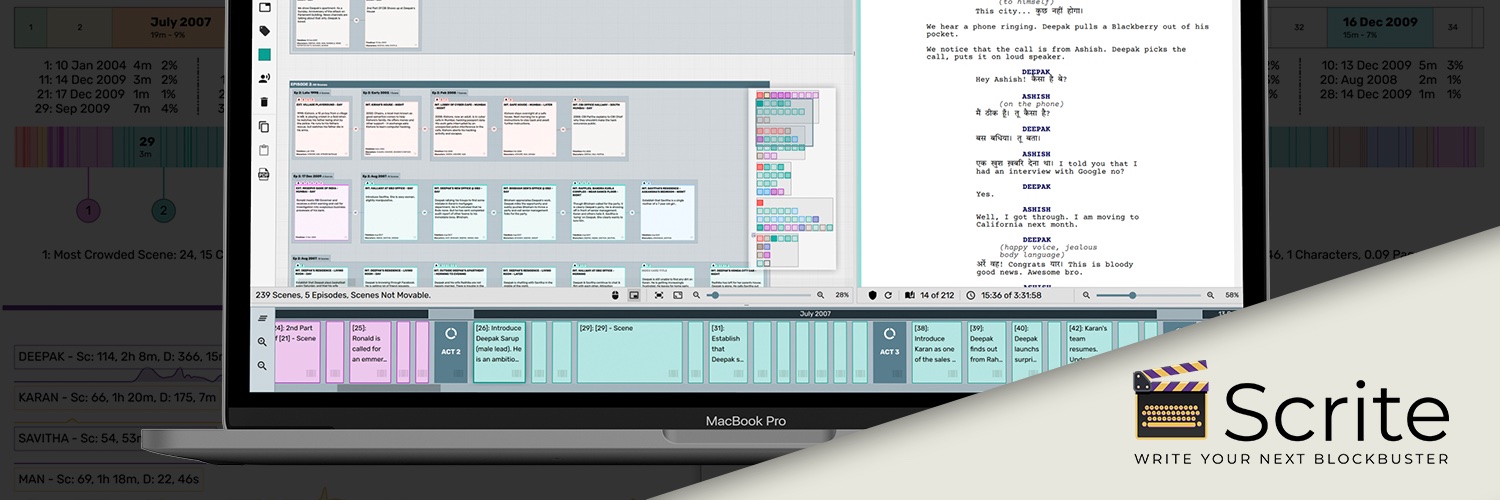Zoom in structure canvas next to 28%
Screen dimensions: 1500x500
[821, 295]
